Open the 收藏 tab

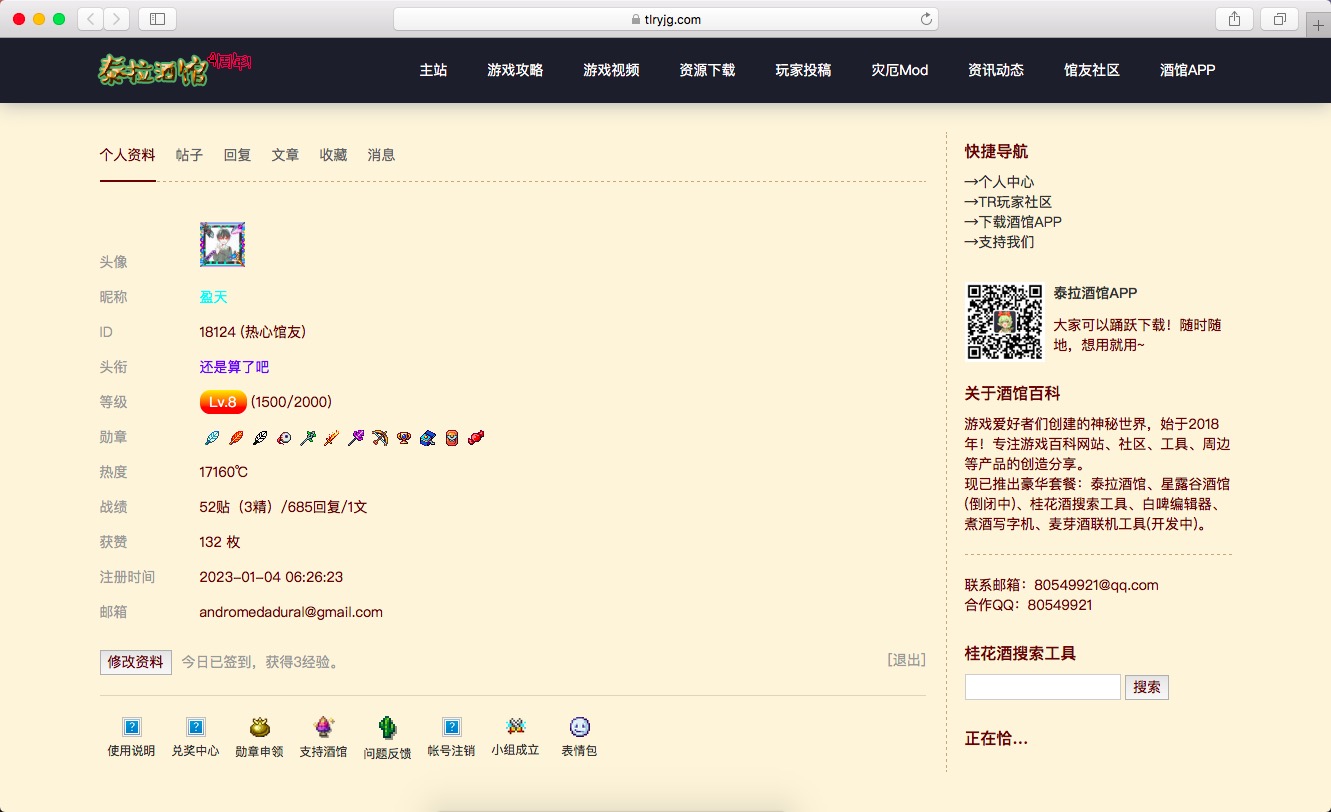click(333, 155)
